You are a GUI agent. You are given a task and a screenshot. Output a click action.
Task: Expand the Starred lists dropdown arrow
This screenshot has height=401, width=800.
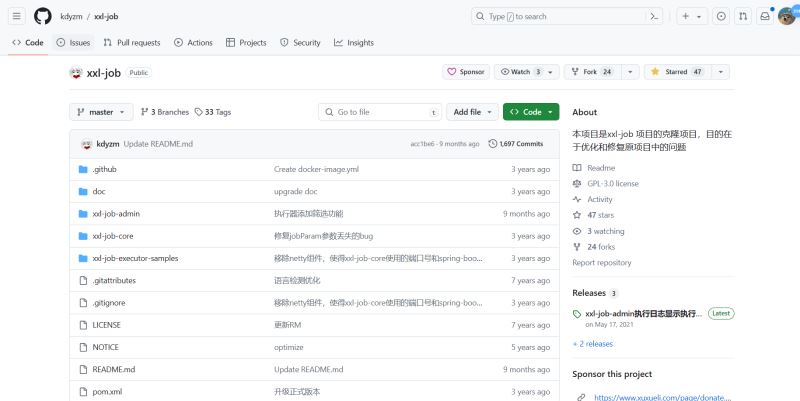[720, 72]
